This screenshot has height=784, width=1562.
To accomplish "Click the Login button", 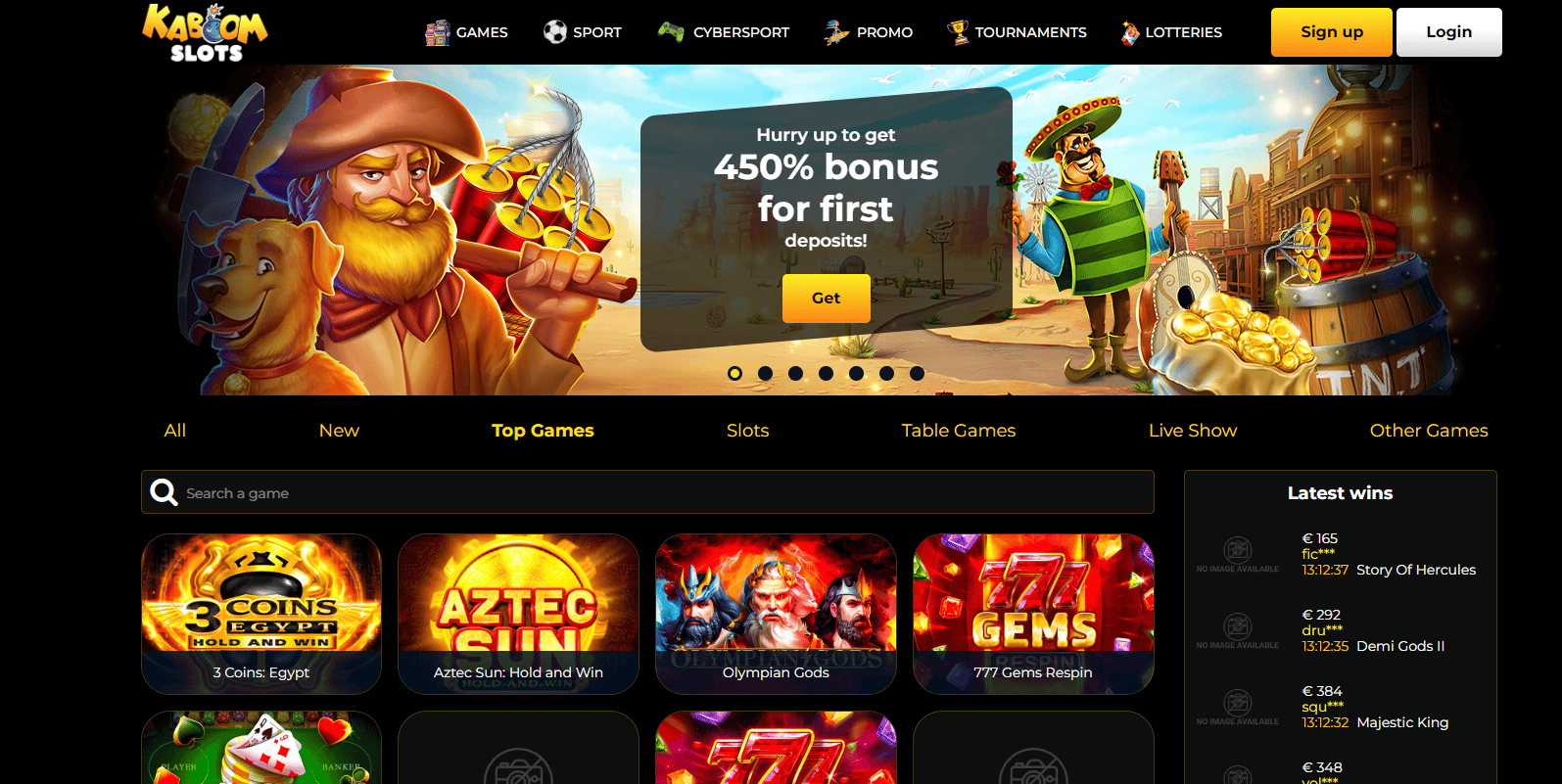I will [1449, 32].
